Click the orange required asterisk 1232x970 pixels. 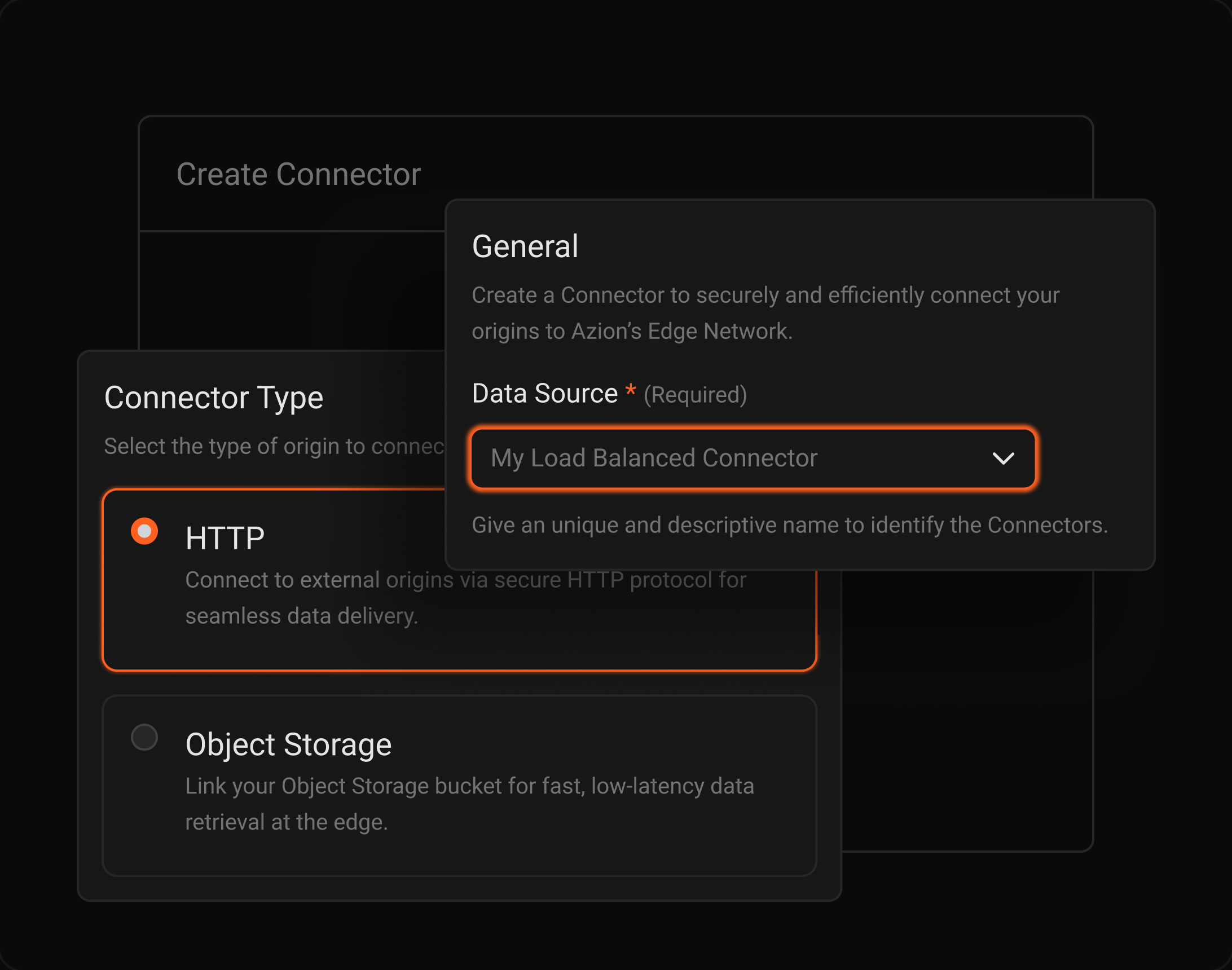[x=630, y=391]
